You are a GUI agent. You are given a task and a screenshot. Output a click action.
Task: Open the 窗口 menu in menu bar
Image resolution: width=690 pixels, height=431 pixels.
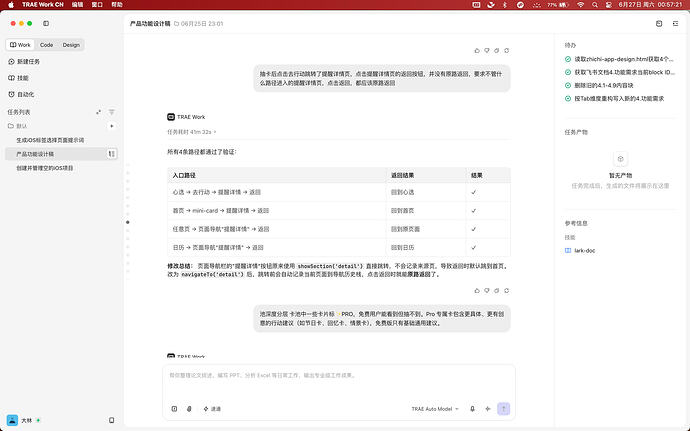coord(97,4)
